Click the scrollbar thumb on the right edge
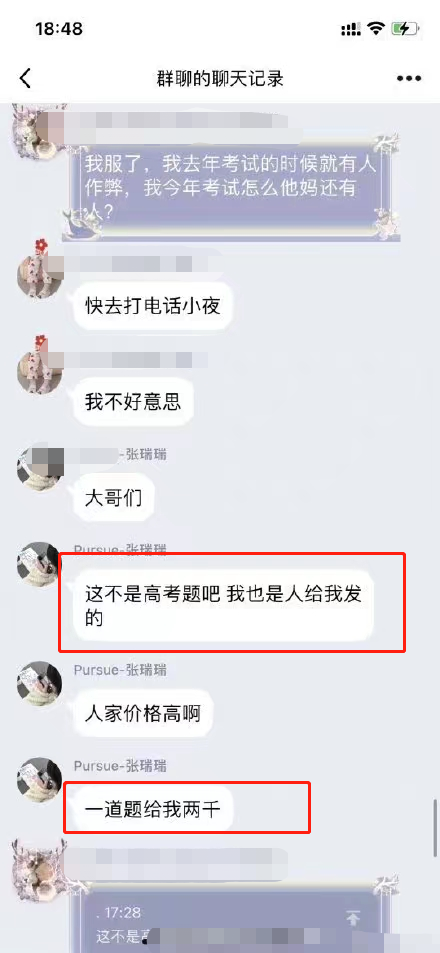Screen dimensions: 440x953 pos(435,827)
